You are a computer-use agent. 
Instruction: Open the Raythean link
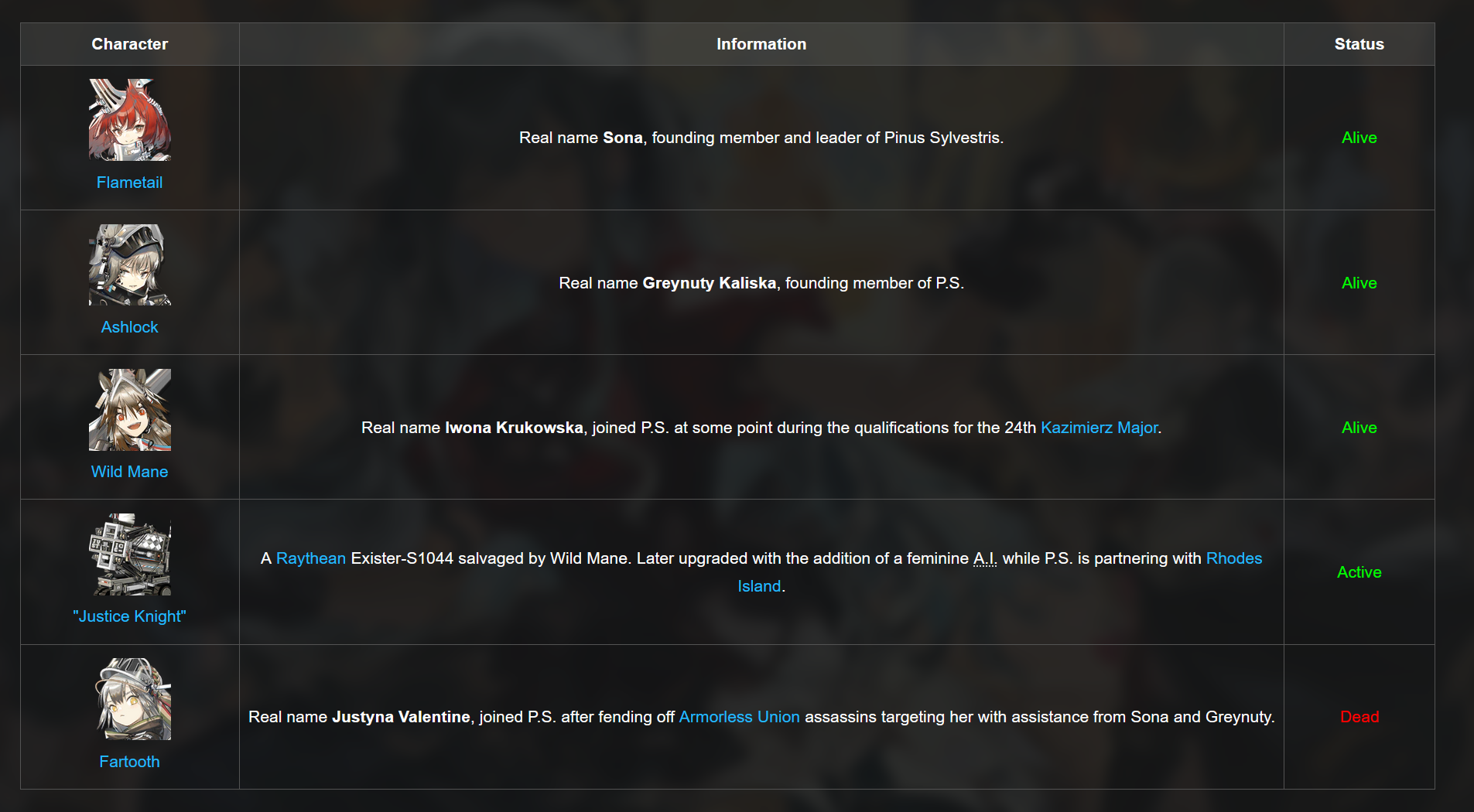tap(311, 558)
